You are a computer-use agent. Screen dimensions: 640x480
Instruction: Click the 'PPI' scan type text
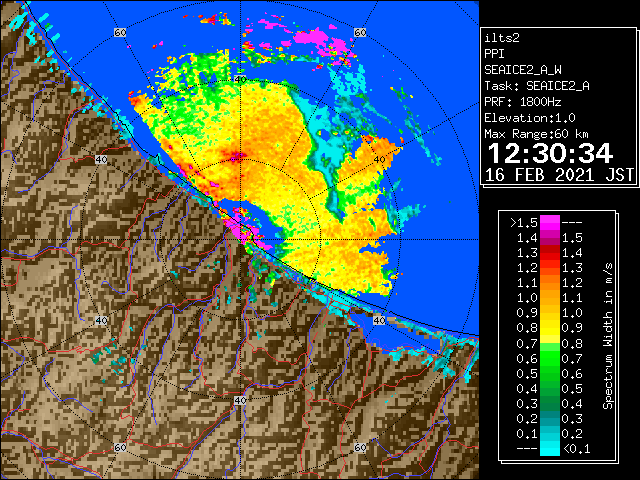pos(494,54)
